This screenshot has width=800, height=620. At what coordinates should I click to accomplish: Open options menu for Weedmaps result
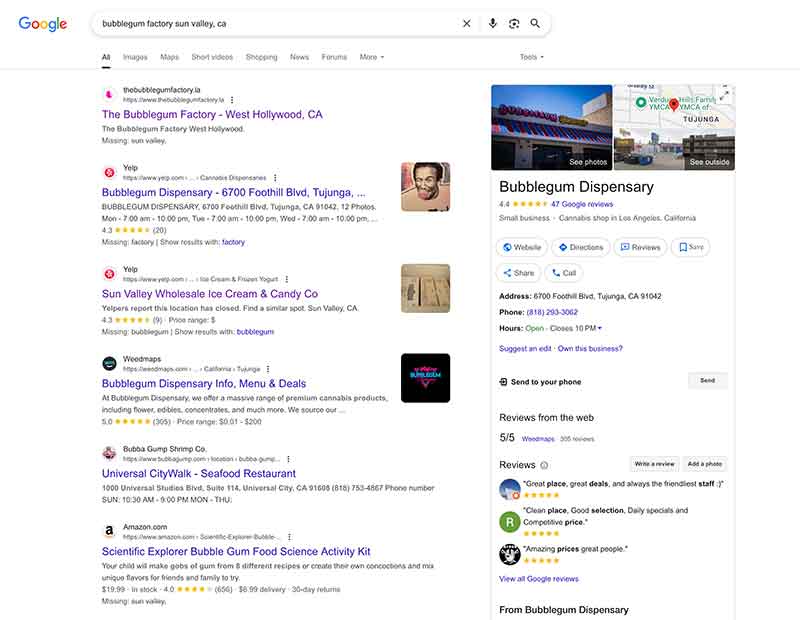268,369
